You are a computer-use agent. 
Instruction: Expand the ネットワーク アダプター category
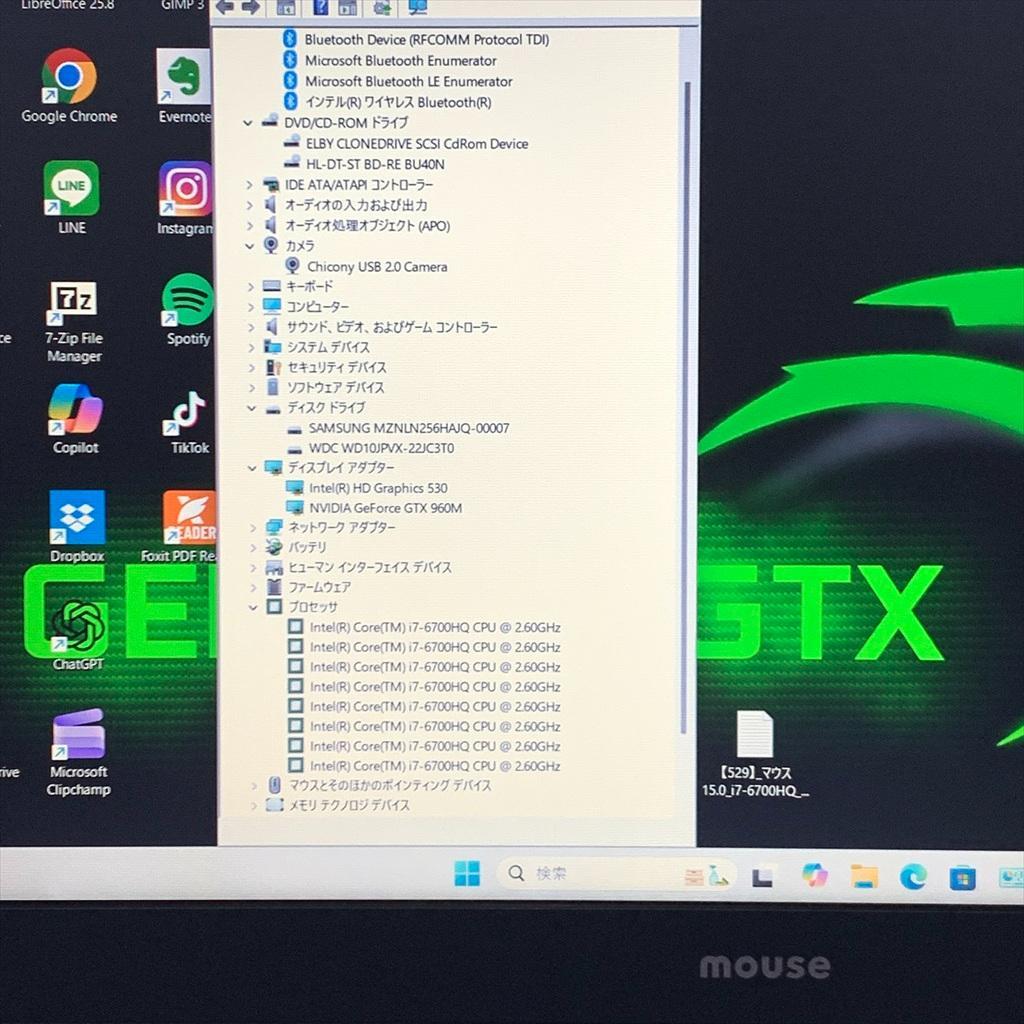tap(252, 528)
